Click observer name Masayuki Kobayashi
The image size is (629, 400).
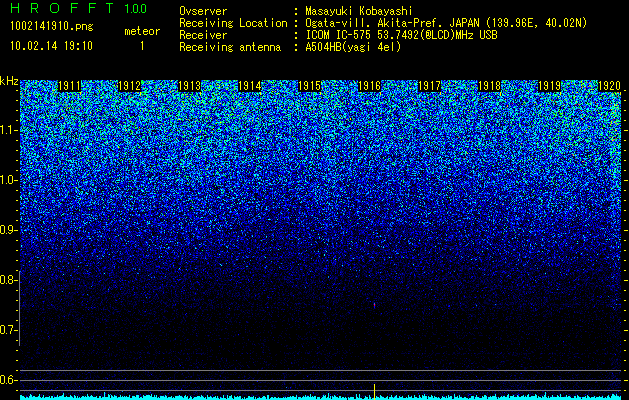click(359, 11)
